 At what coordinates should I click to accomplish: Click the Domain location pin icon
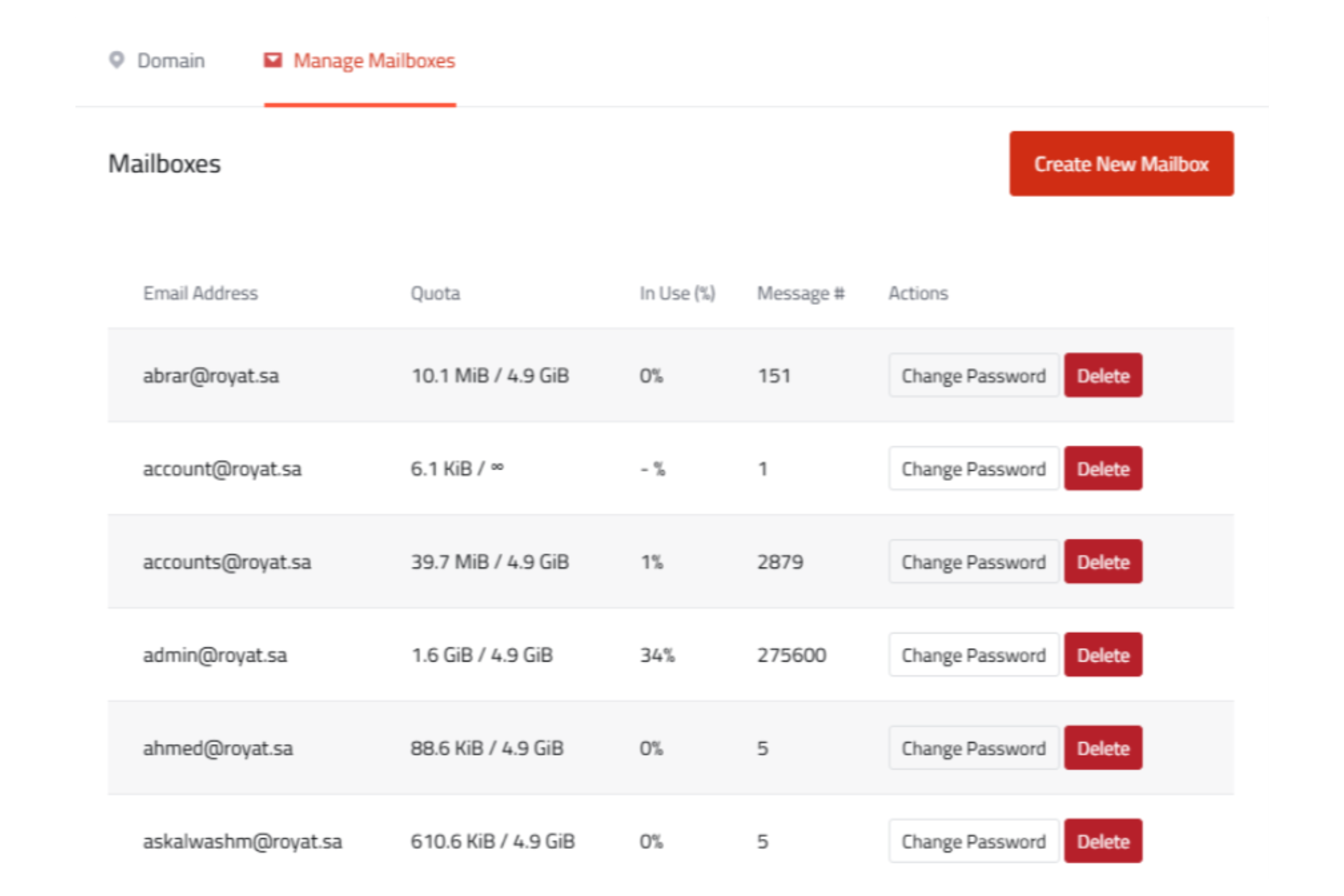pyautogui.click(x=116, y=60)
